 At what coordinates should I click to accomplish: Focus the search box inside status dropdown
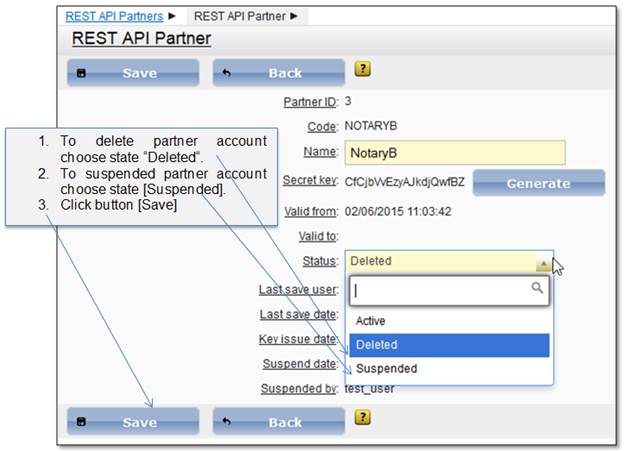(440, 289)
